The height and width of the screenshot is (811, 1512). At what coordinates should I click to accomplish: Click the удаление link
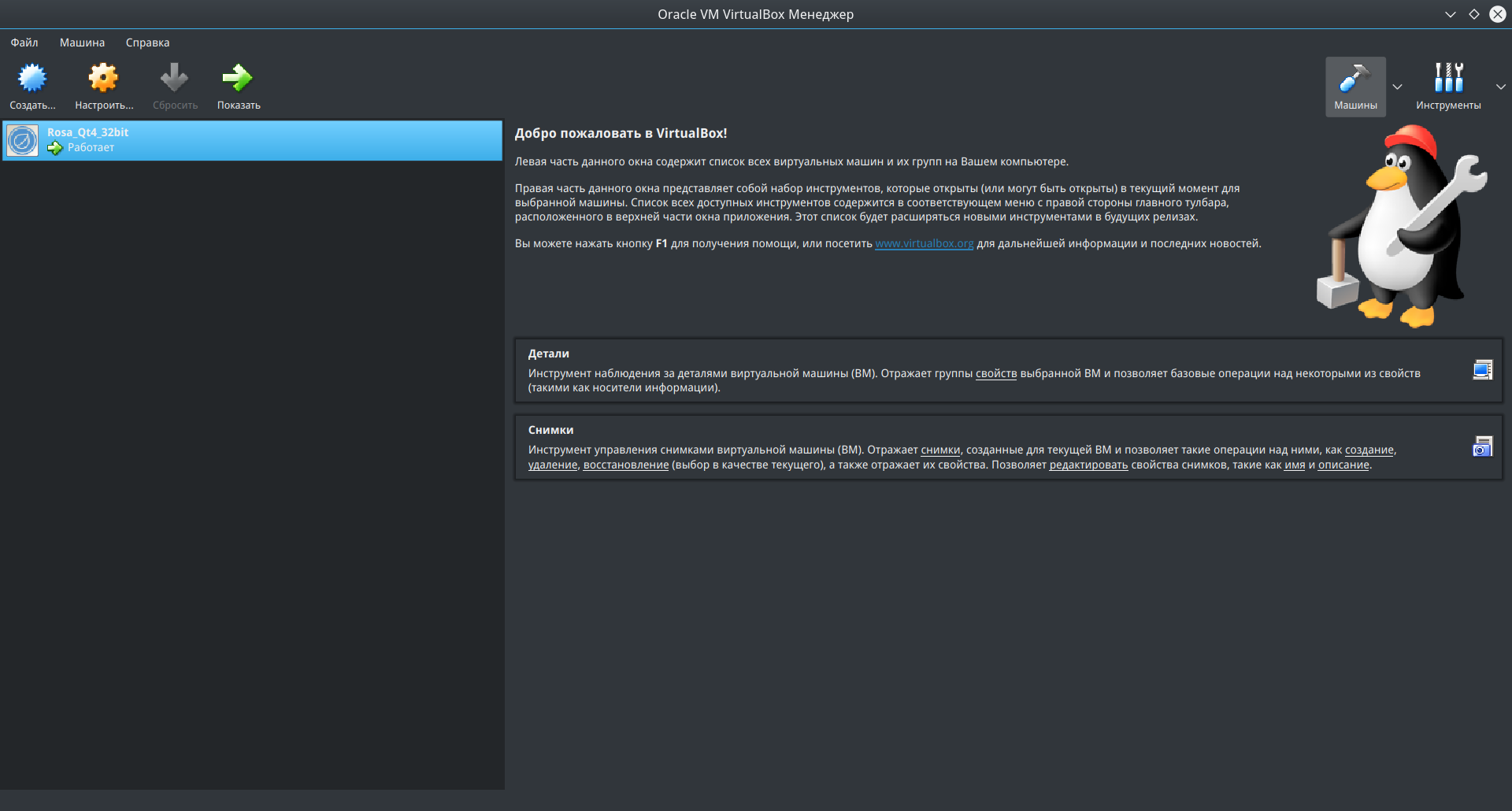click(x=553, y=465)
